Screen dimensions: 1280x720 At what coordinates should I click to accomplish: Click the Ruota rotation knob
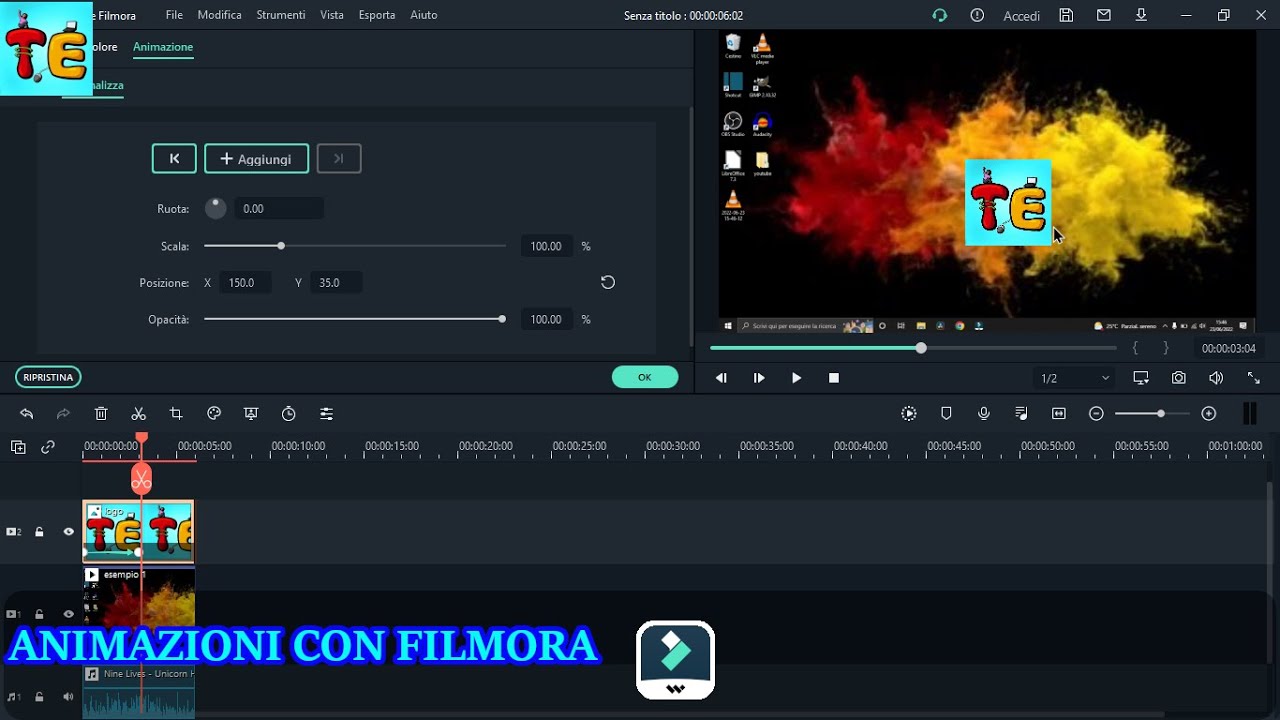(x=215, y=208)
